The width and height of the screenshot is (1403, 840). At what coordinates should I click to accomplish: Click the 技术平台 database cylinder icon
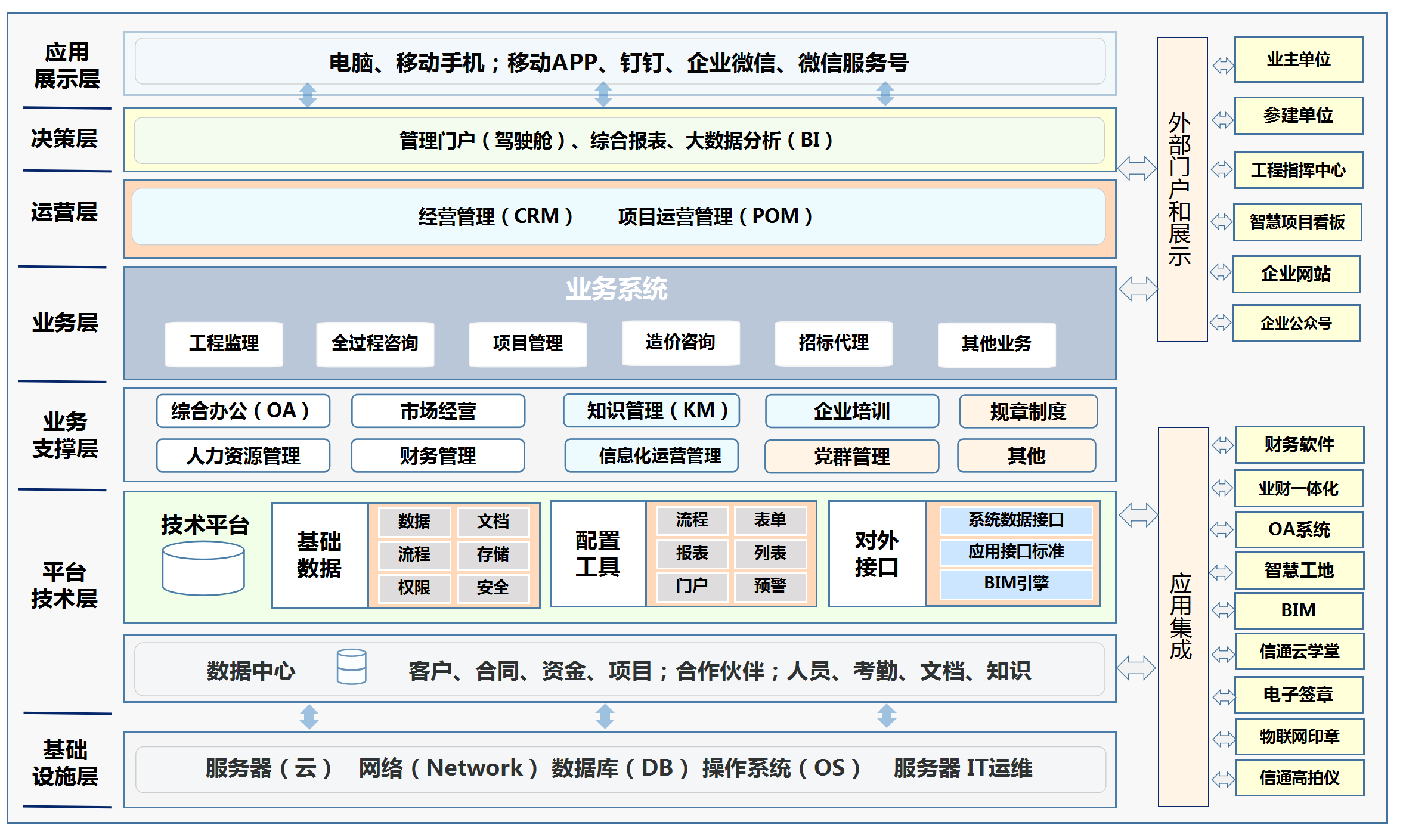click(203, 568)
